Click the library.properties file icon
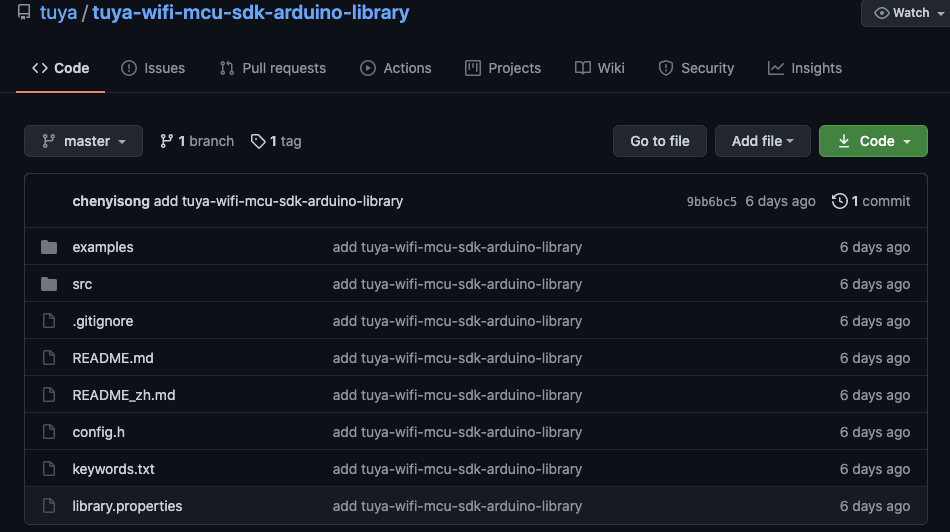 pyautogui.click(x=49, y=506)
